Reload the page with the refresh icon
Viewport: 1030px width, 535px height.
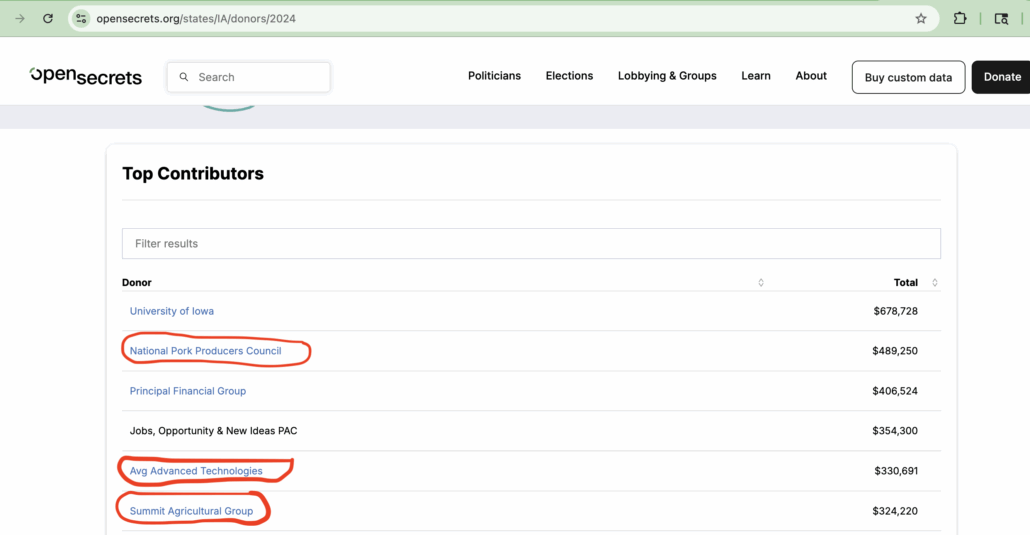[48, 18]
